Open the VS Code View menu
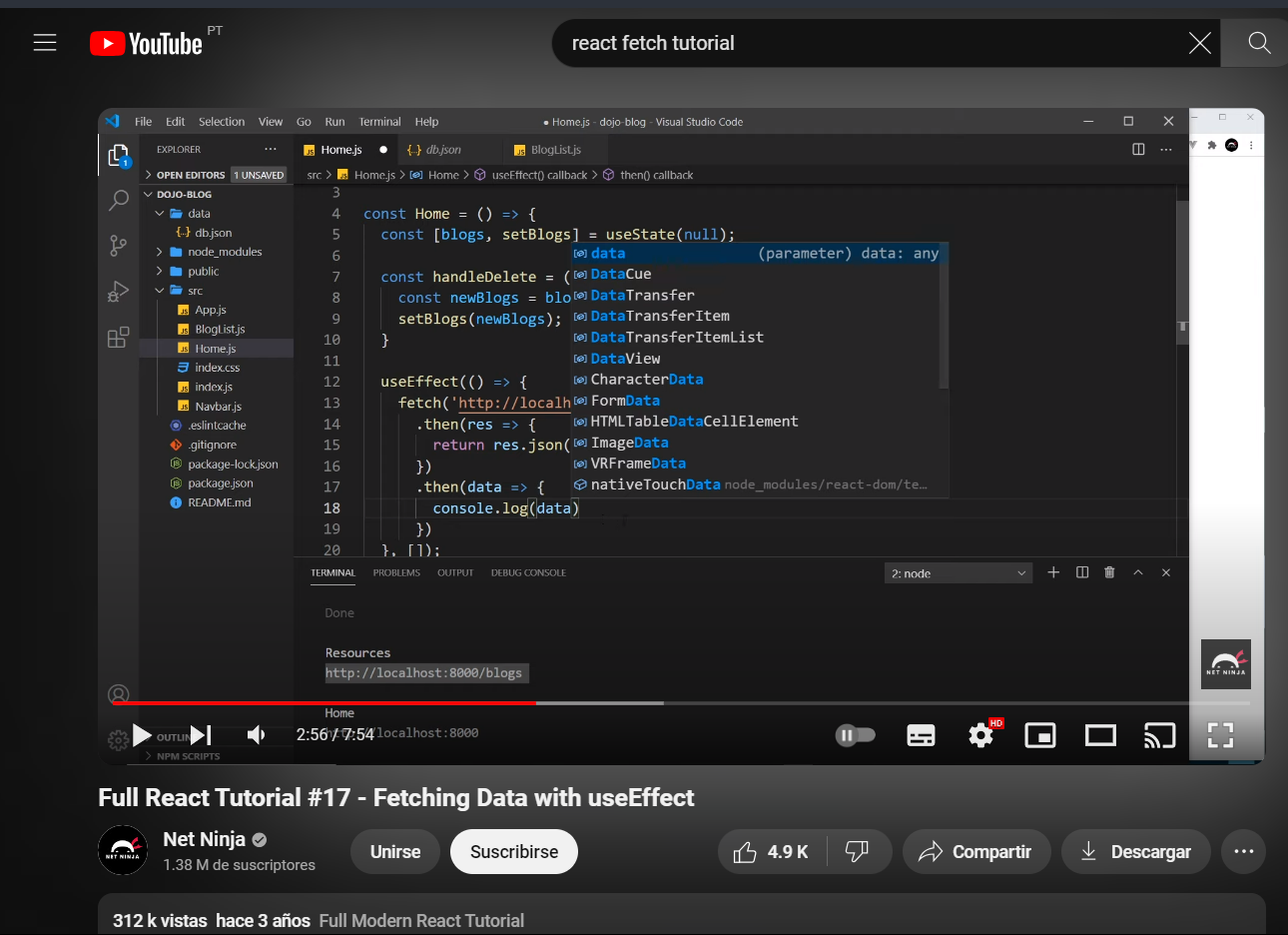This screenshot has width=1288, height=935. tap(271, 122)
